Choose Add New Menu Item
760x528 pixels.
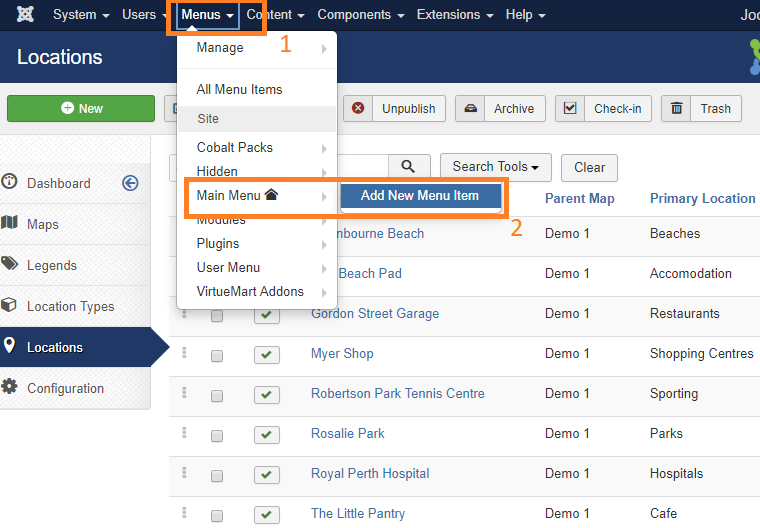click(x=420, y=195)
